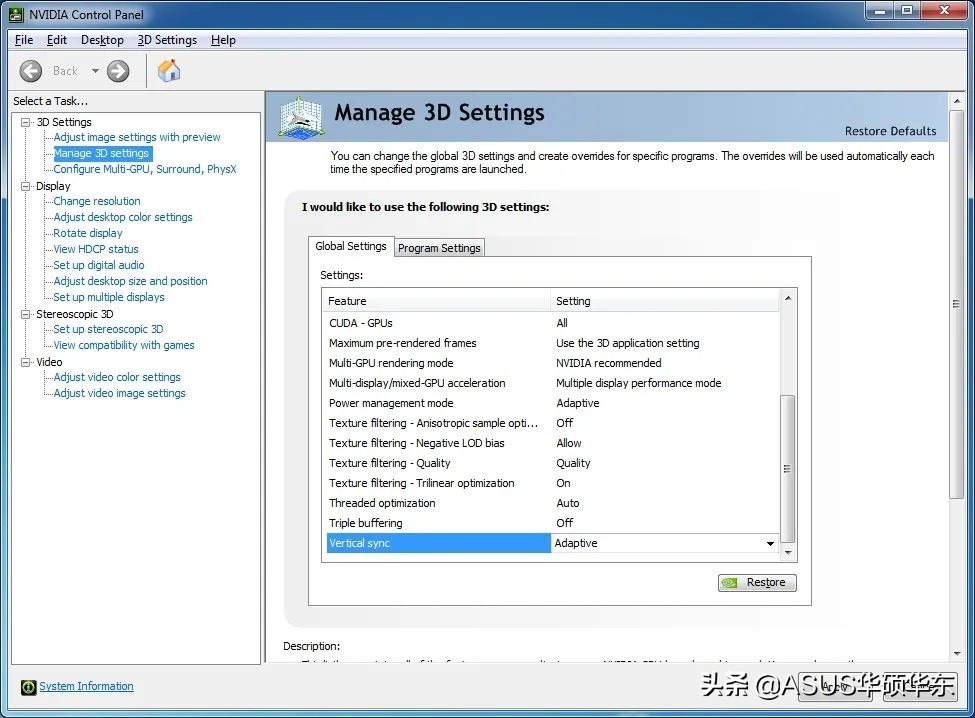Click the Forward arrow navigation icon

click(x=118, y=71)
